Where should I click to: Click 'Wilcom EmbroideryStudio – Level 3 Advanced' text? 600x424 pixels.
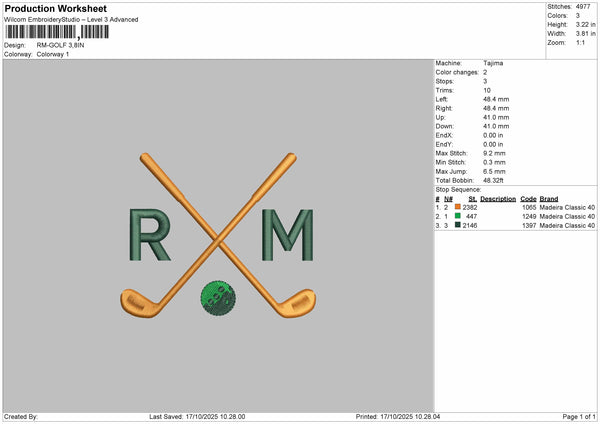coord(71,20)
